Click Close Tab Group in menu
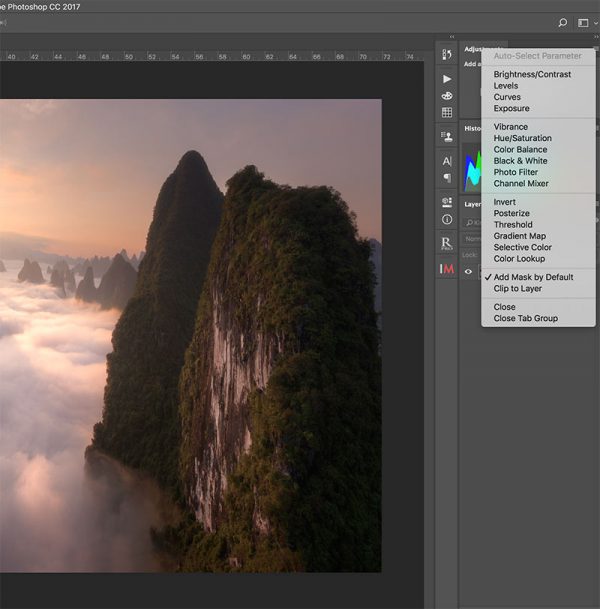 pyautogui.click(x=525, y=318)
